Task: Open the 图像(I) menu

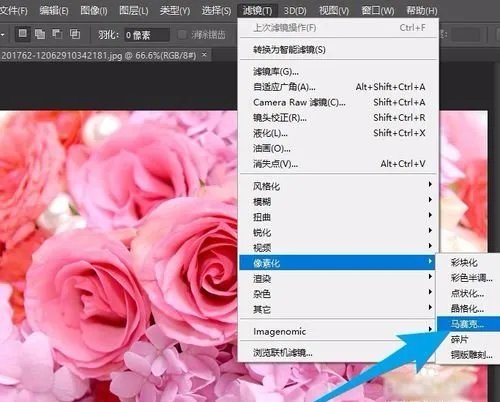Action: click(94, 11)
